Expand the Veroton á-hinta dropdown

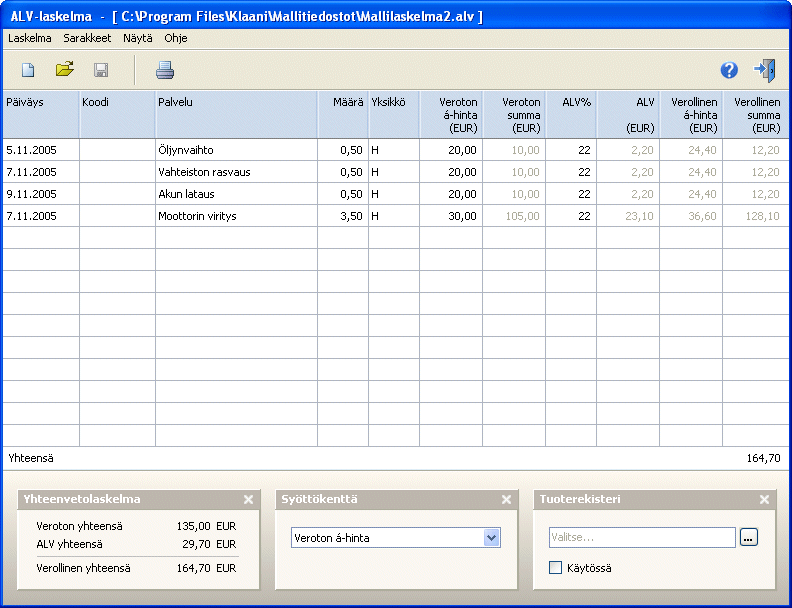491,538
